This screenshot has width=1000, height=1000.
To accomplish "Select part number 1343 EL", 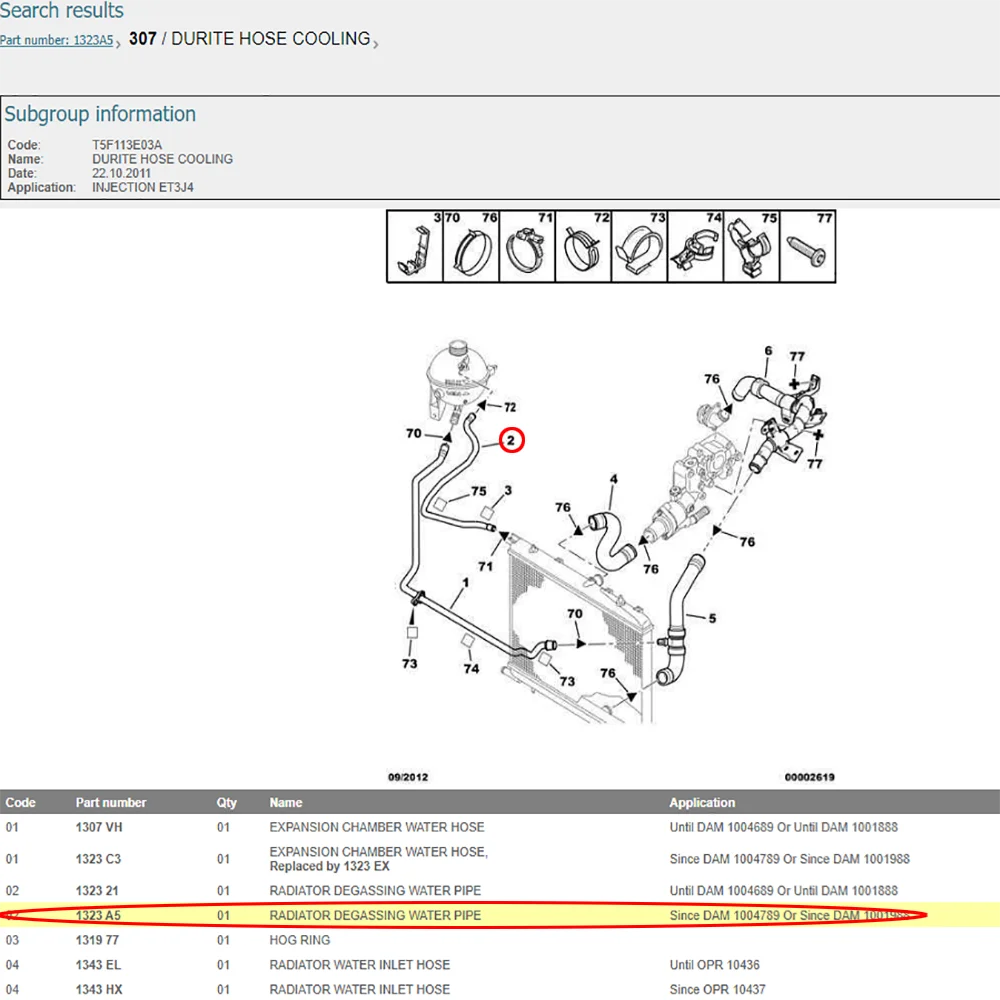I will tap(98, 965).
